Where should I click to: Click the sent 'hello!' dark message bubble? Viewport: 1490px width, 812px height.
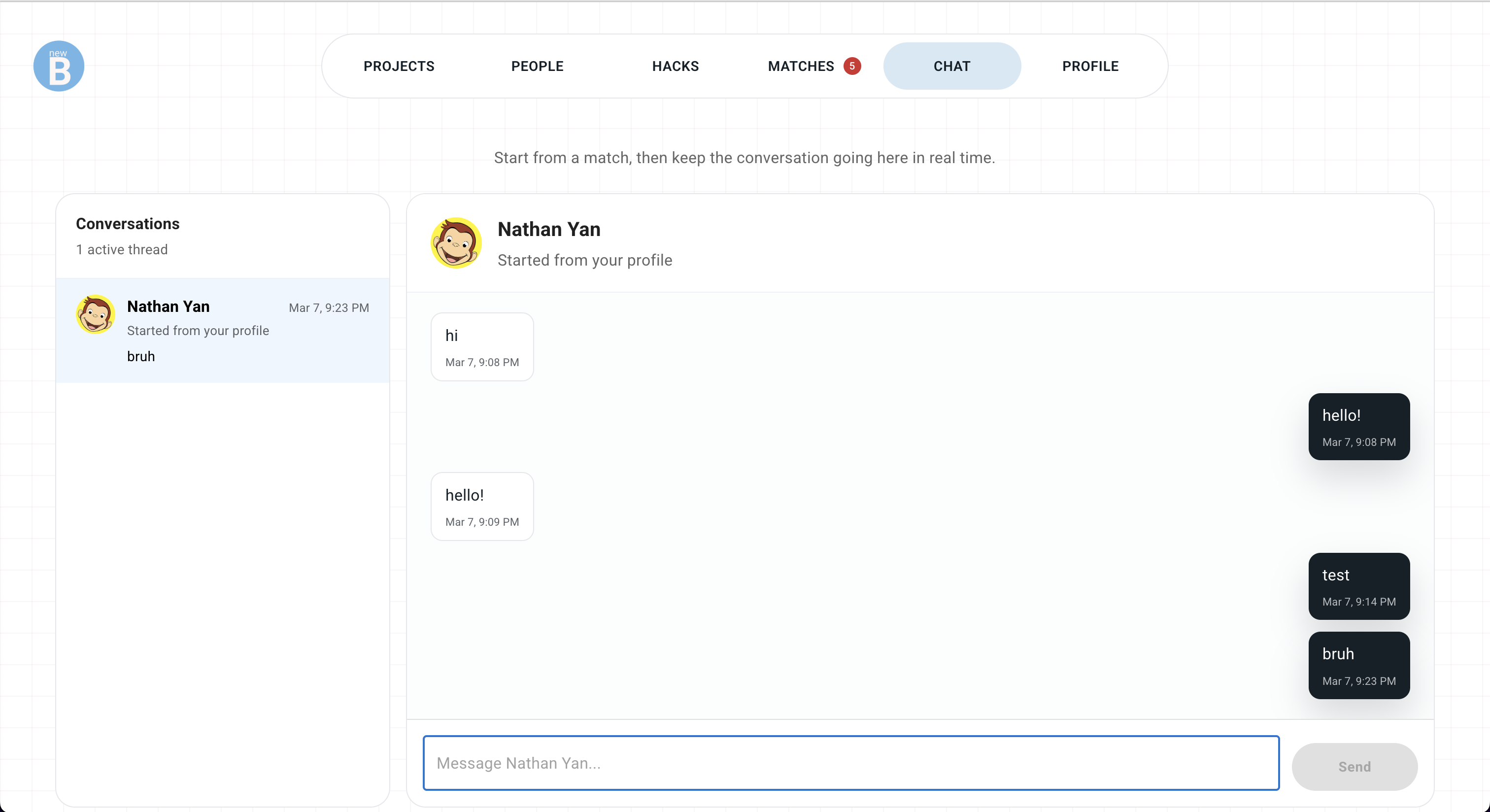[x=1358, y=427]
